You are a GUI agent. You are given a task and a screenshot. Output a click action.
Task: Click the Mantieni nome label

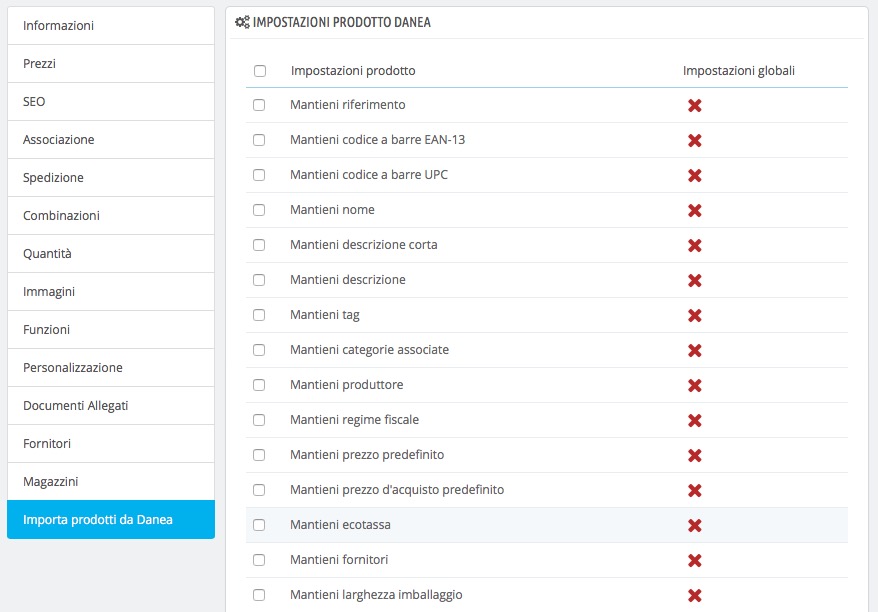point(332,210)
